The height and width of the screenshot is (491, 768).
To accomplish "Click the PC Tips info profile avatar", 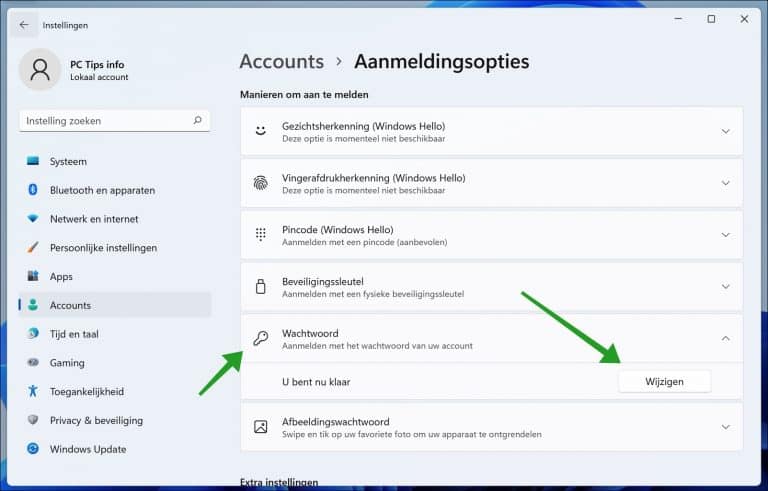I will (x=40, y=70).
